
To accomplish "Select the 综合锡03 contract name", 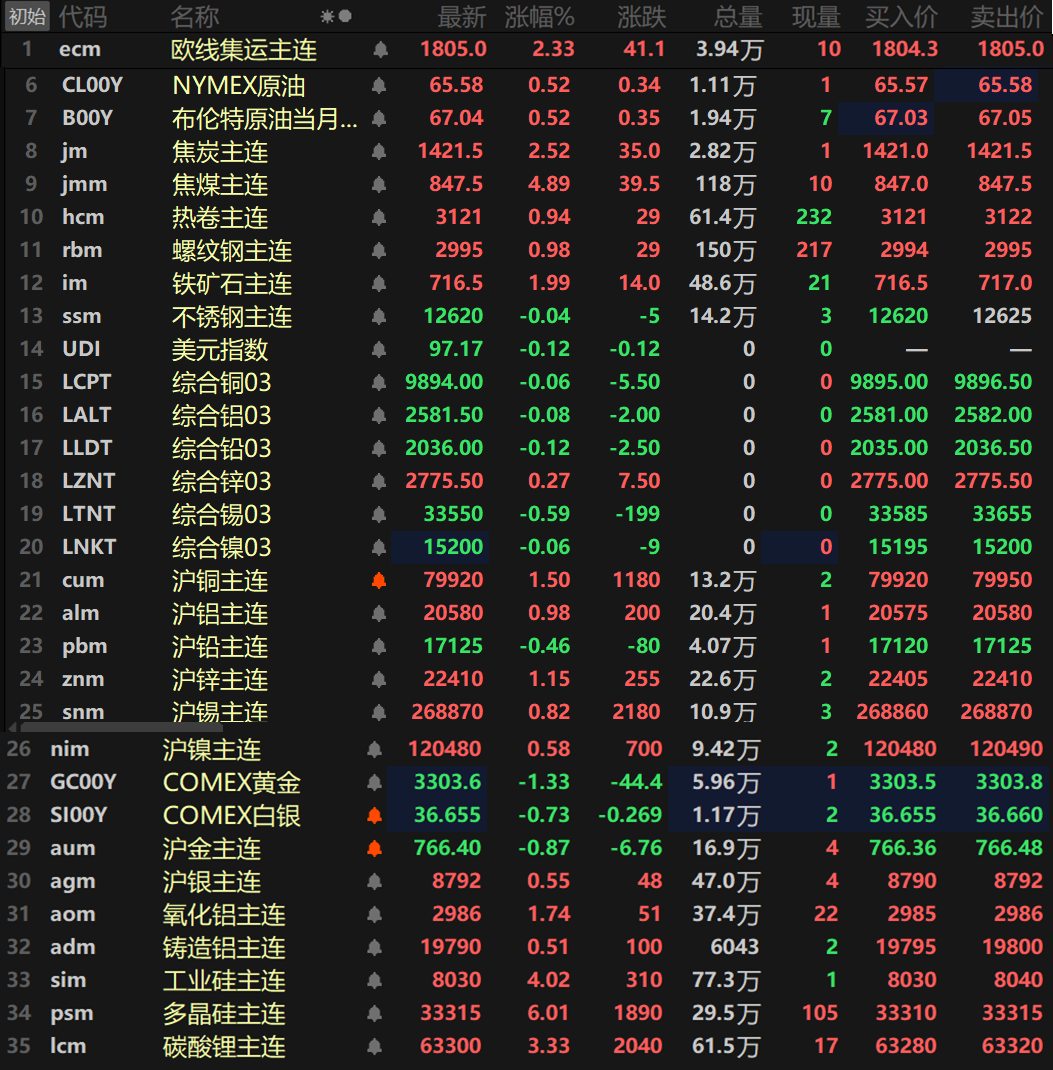I will [221, 515].
